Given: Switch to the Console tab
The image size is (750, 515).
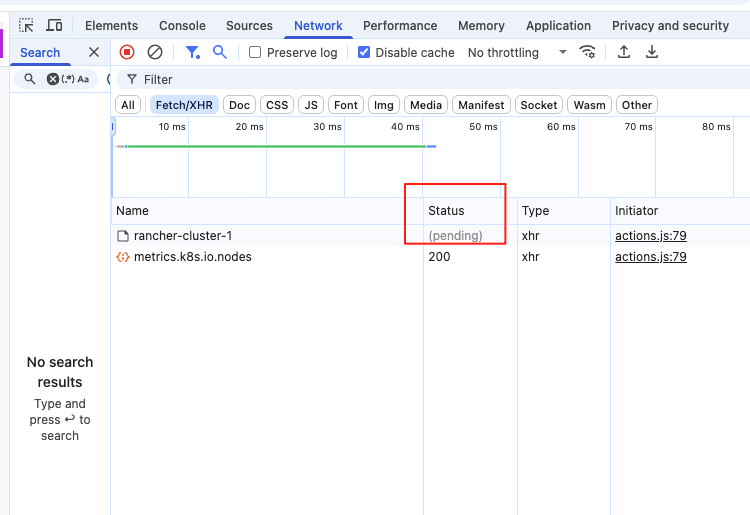Looking at the screenshot, I should pyautogui.click(x=182, y=26).
